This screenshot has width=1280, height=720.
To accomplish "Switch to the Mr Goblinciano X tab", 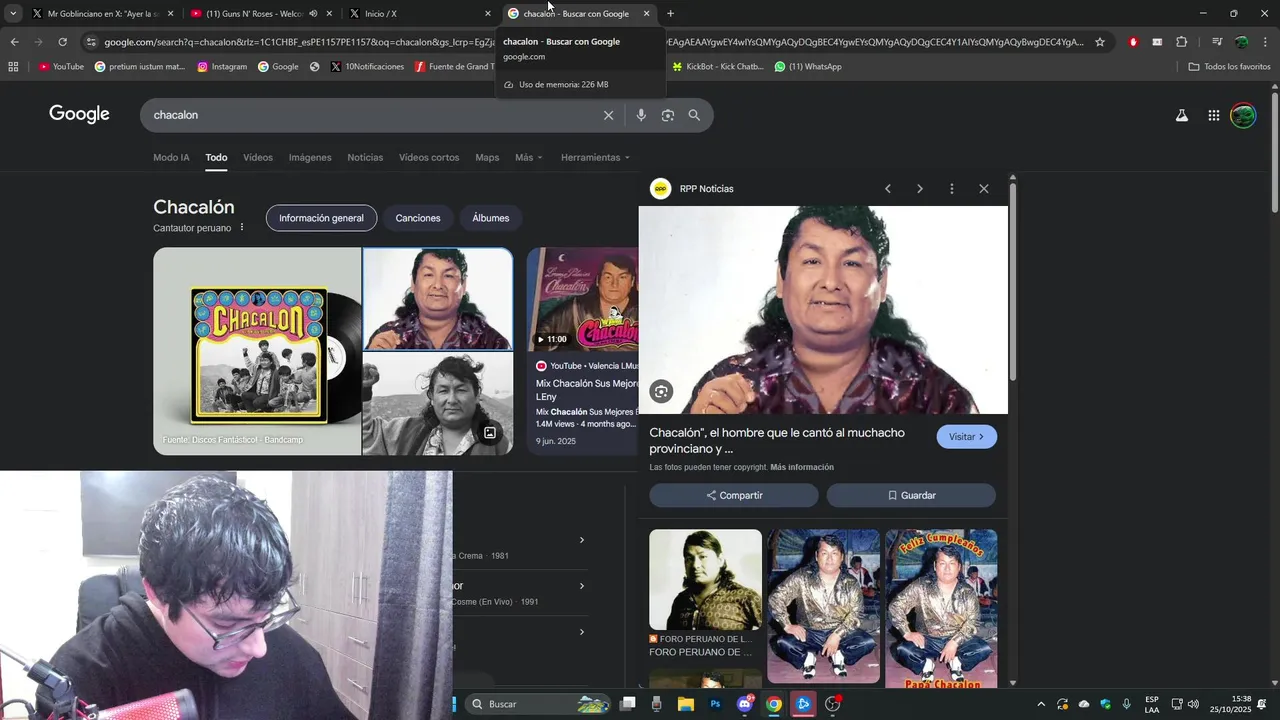I will [103, 14].
